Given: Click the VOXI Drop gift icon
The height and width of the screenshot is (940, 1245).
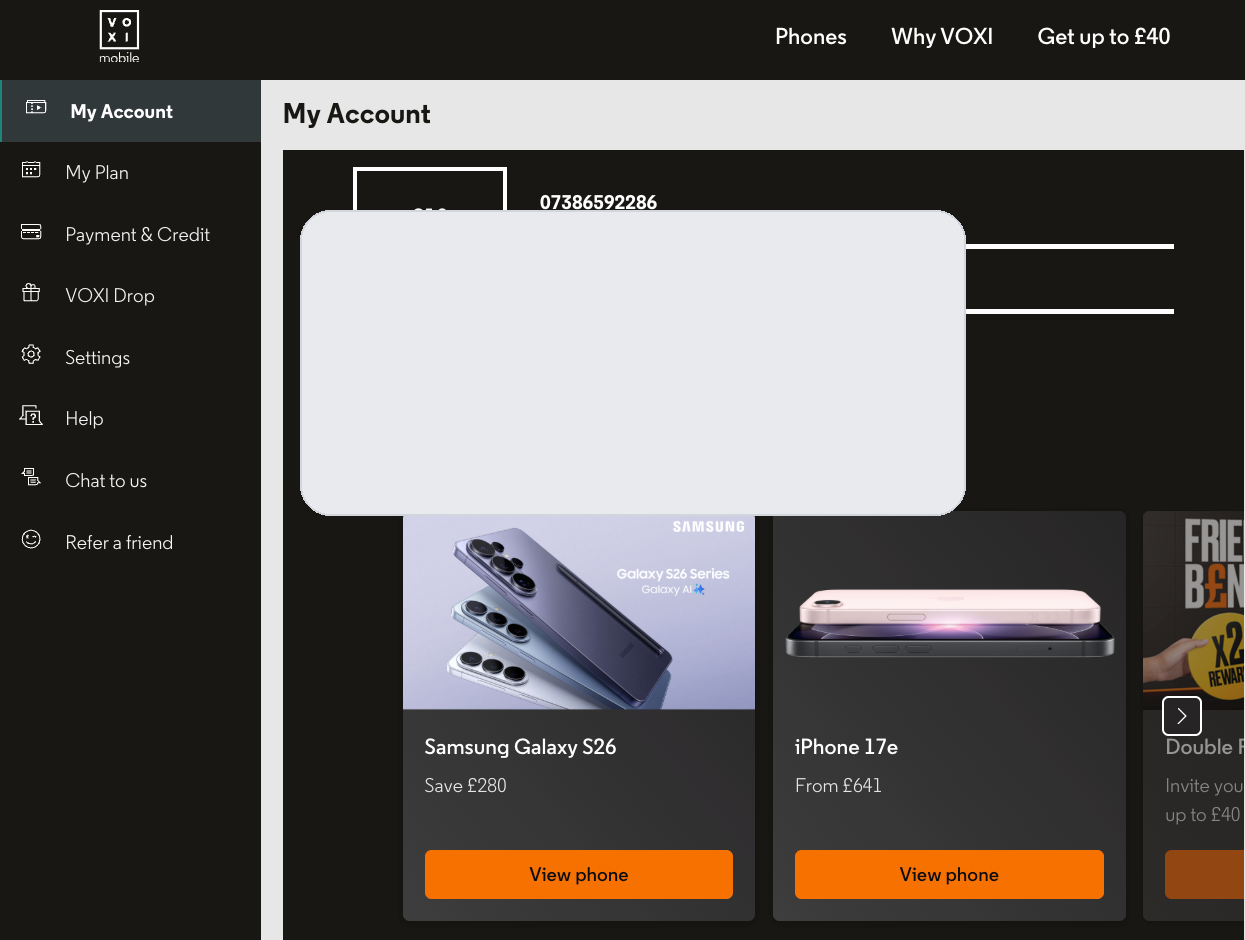Looking at the screenshot, I should pos(31,293).
